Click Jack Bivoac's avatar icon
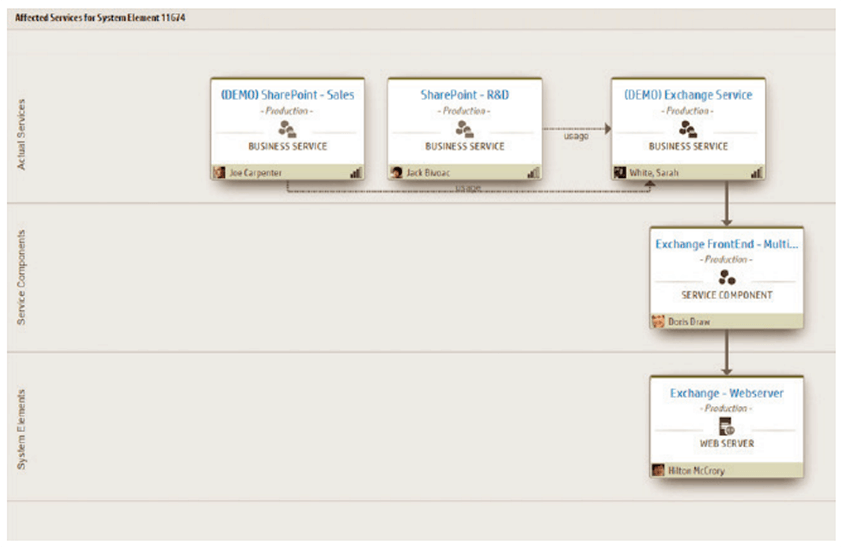842x547 pixels. tap(397, 172)
